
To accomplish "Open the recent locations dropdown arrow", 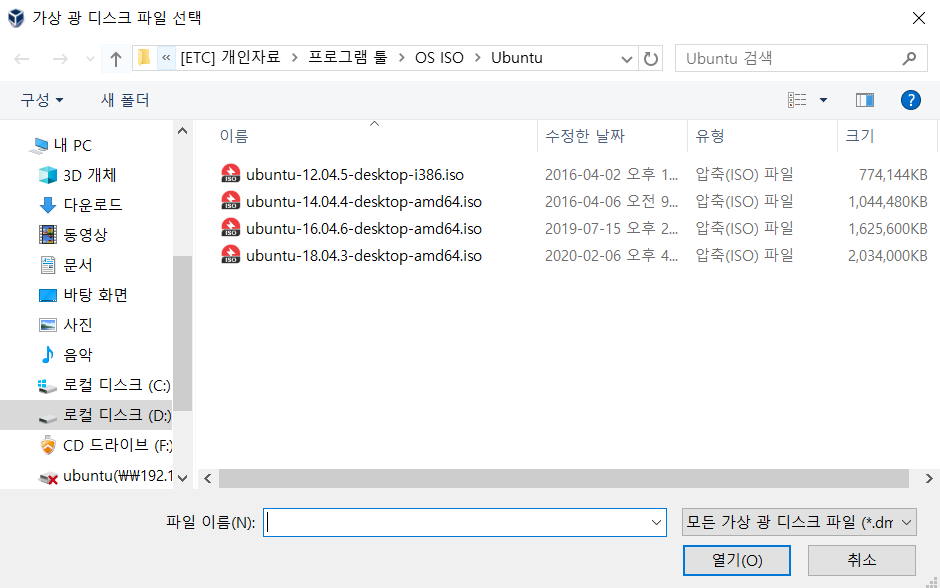I will (90, 59).
